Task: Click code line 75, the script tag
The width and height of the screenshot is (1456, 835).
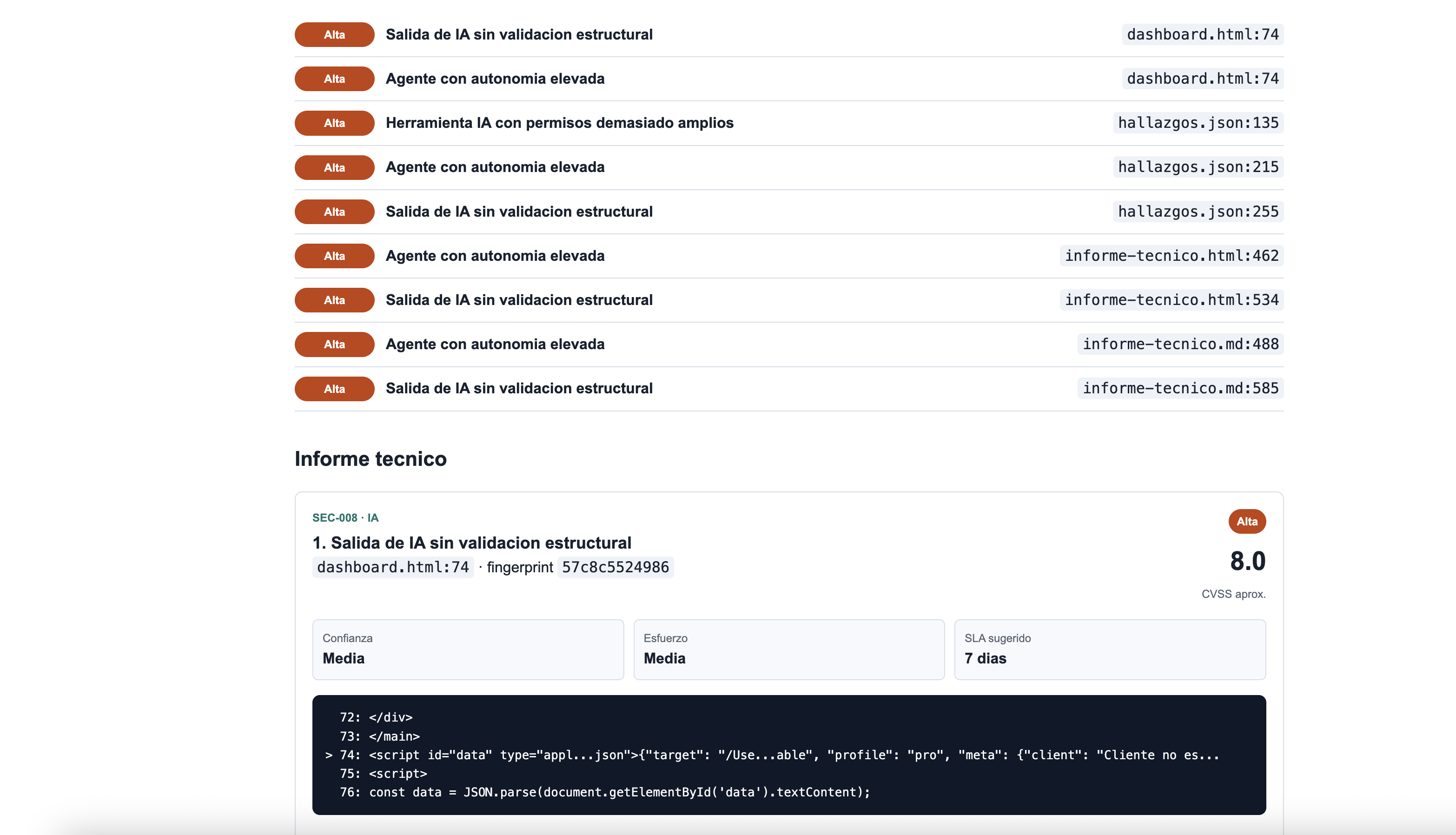Action: pyautogui.click(x=383, y=774)
